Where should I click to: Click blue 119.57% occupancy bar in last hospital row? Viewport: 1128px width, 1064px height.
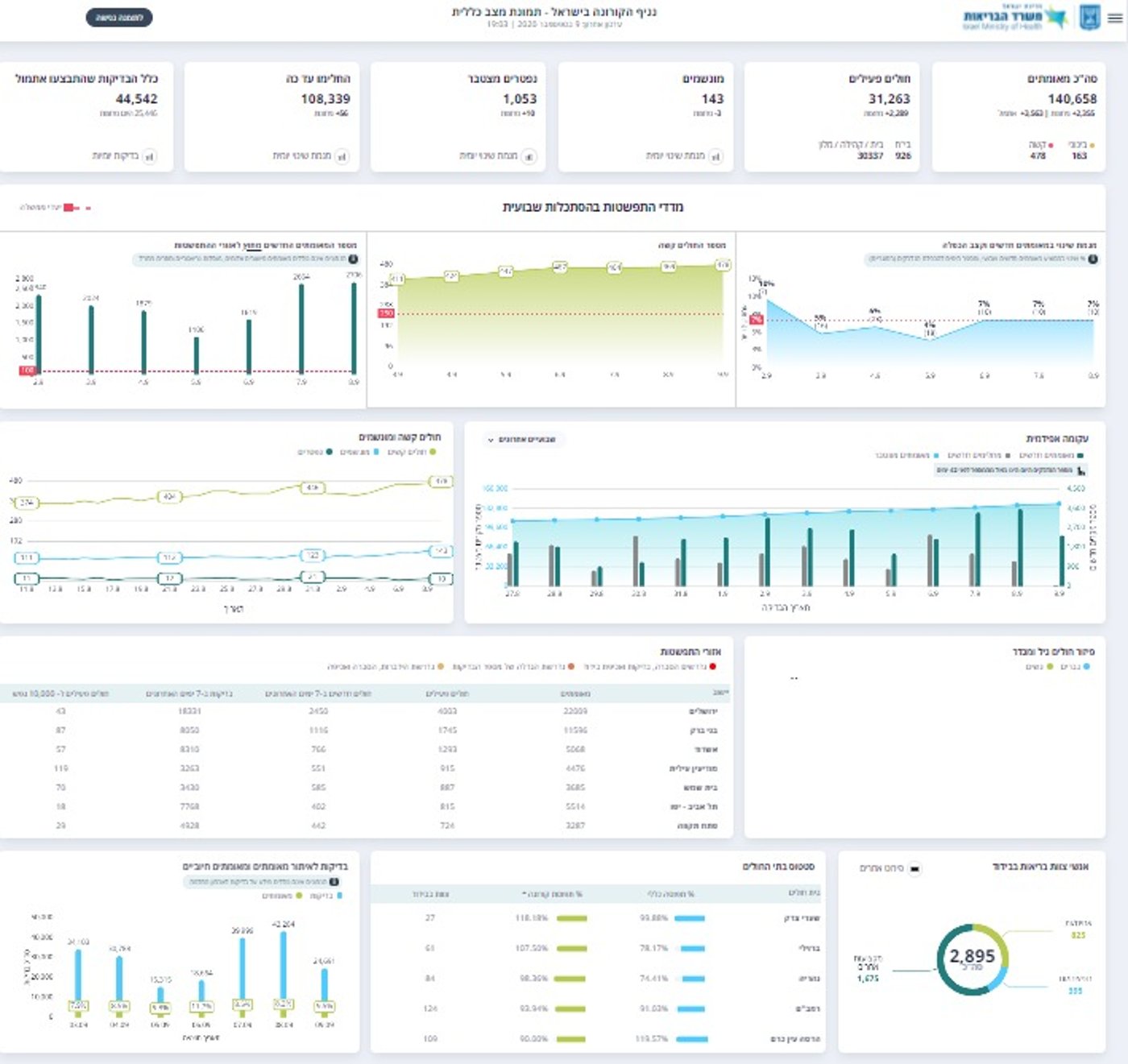coord(691,1039)
